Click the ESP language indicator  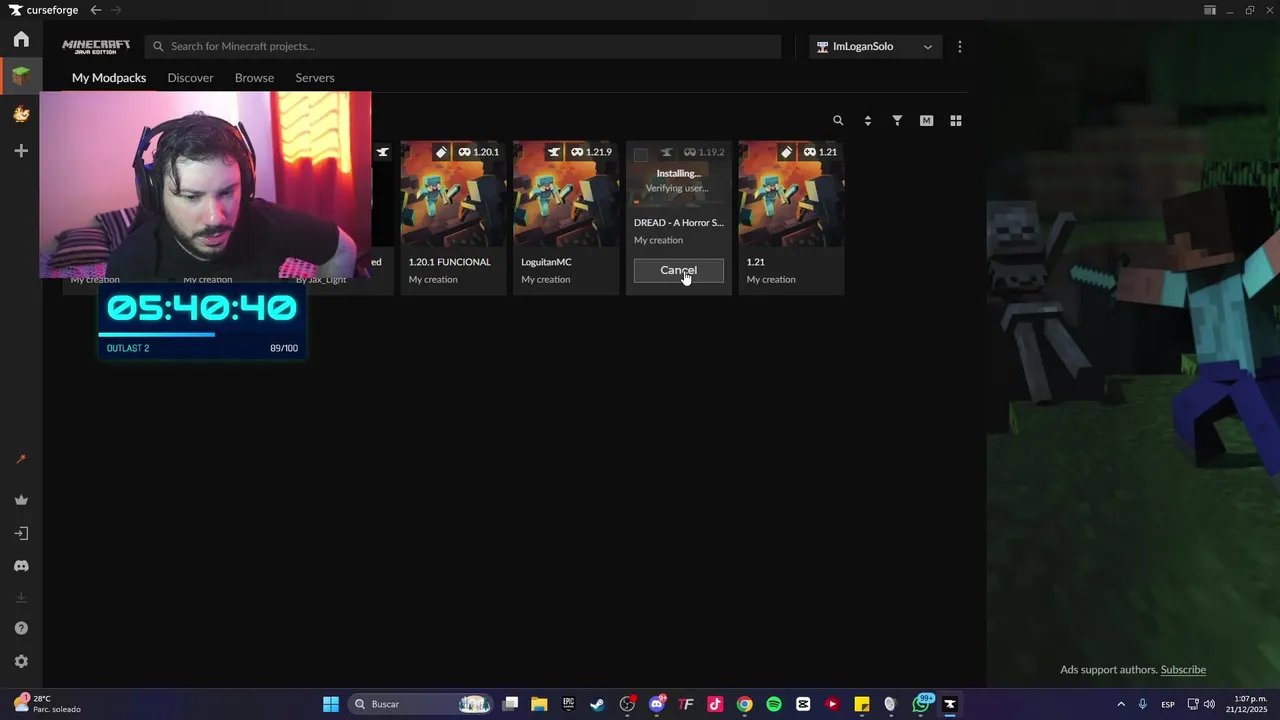pyautogui.click(x=1168, y=705)
